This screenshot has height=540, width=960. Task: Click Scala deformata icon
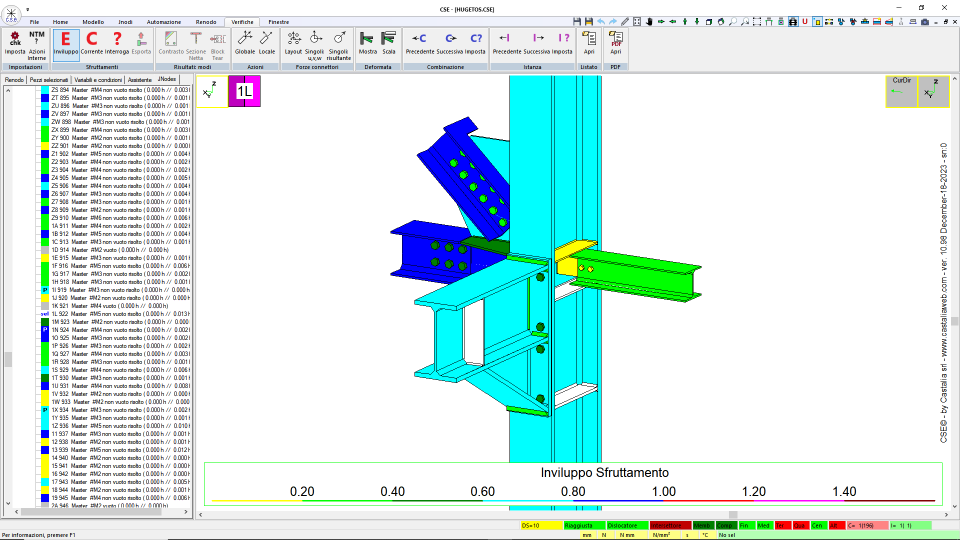(x=389, y=43)
